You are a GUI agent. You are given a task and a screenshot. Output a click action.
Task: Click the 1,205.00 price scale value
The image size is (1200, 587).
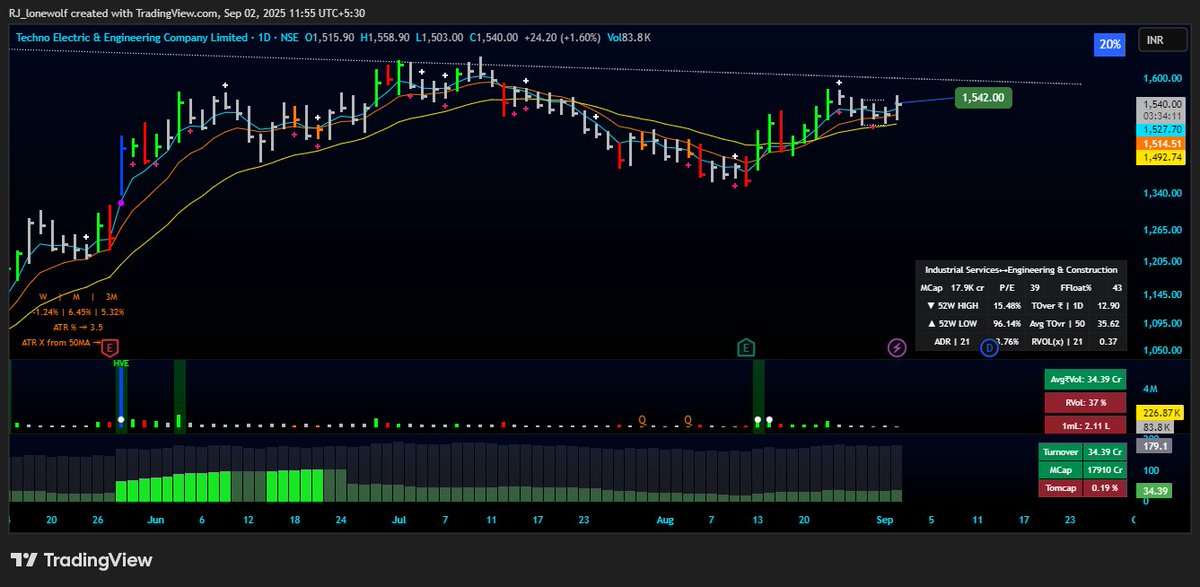[1162, 262]
